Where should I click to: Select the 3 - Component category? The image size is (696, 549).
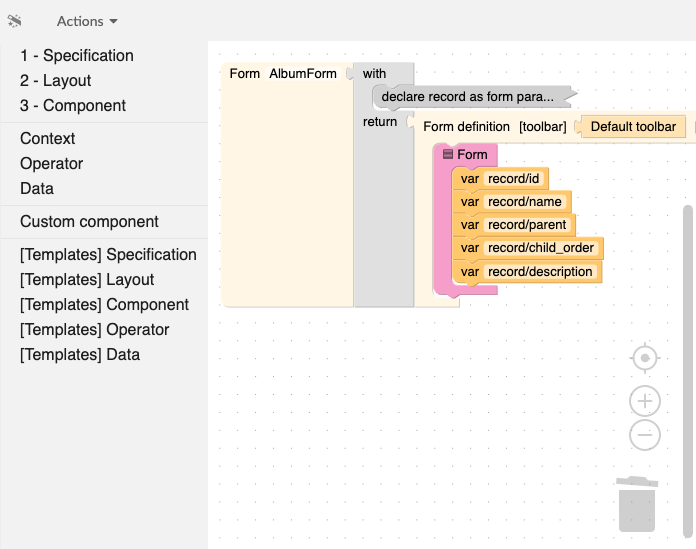tap(72, 106)
